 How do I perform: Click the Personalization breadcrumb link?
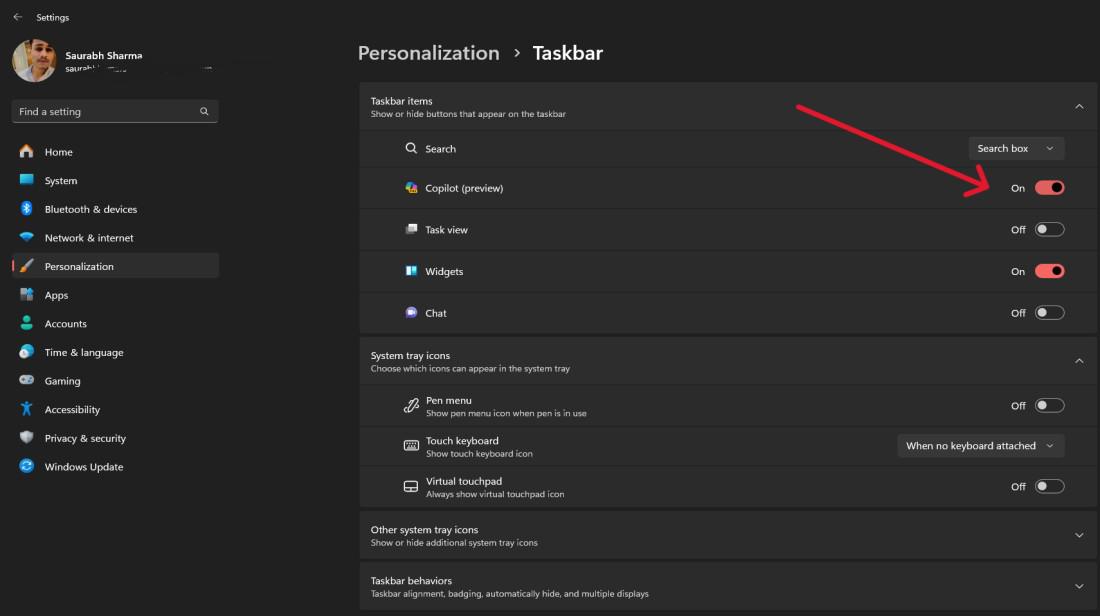428,53
